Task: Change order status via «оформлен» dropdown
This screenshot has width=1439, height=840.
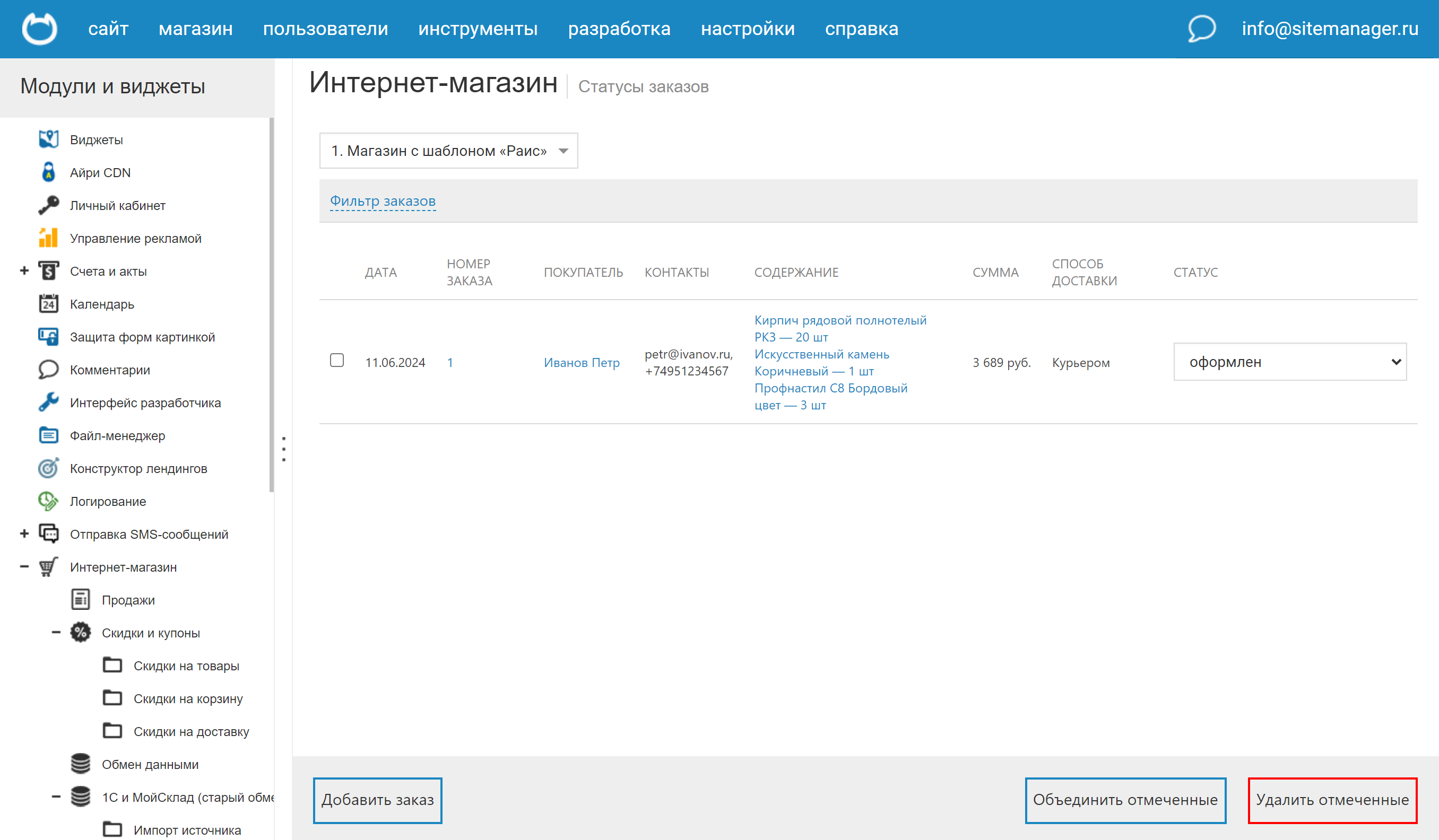Action: 1290,362
